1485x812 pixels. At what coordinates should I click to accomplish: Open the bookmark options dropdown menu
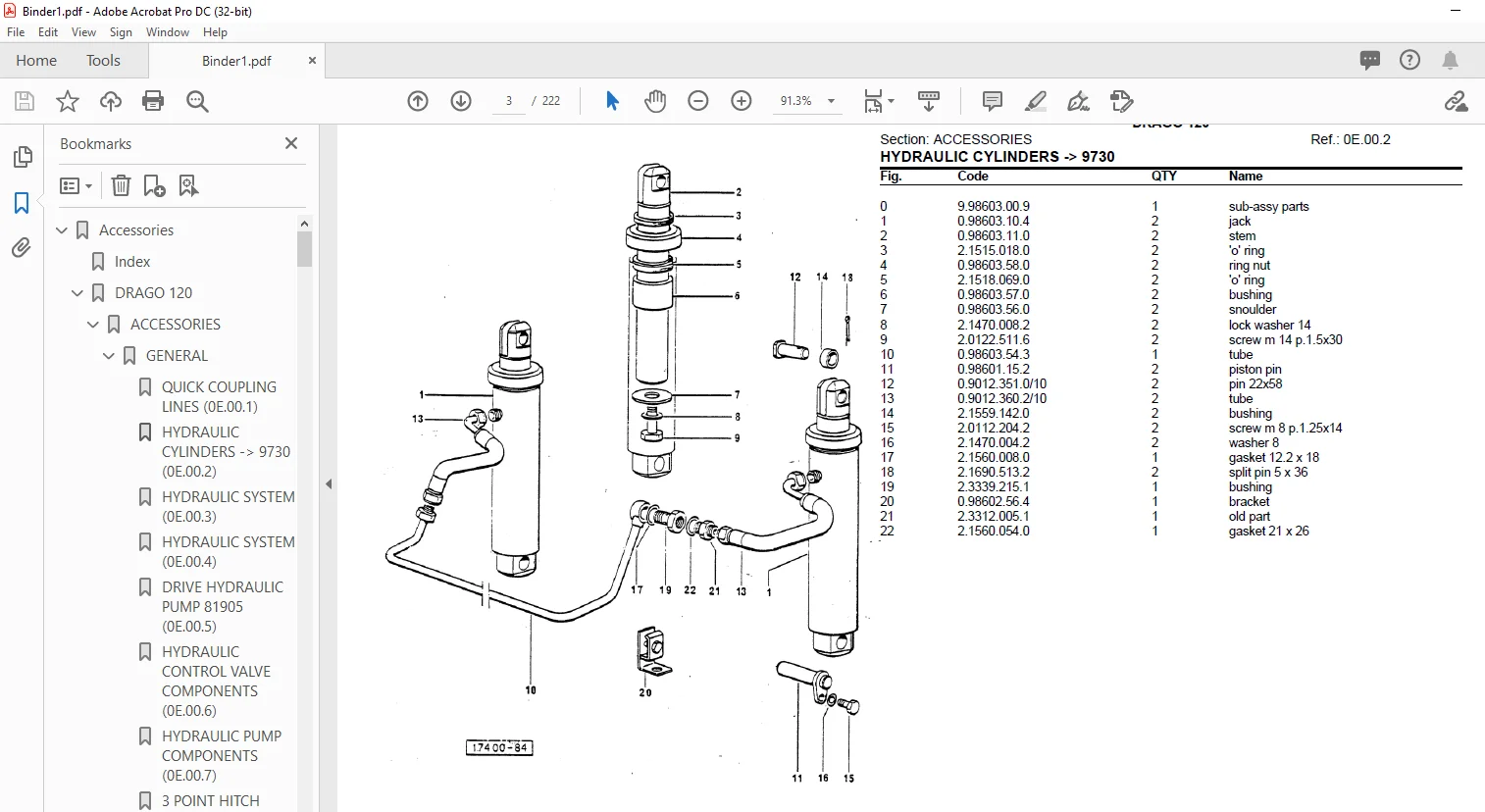(76, 185)
